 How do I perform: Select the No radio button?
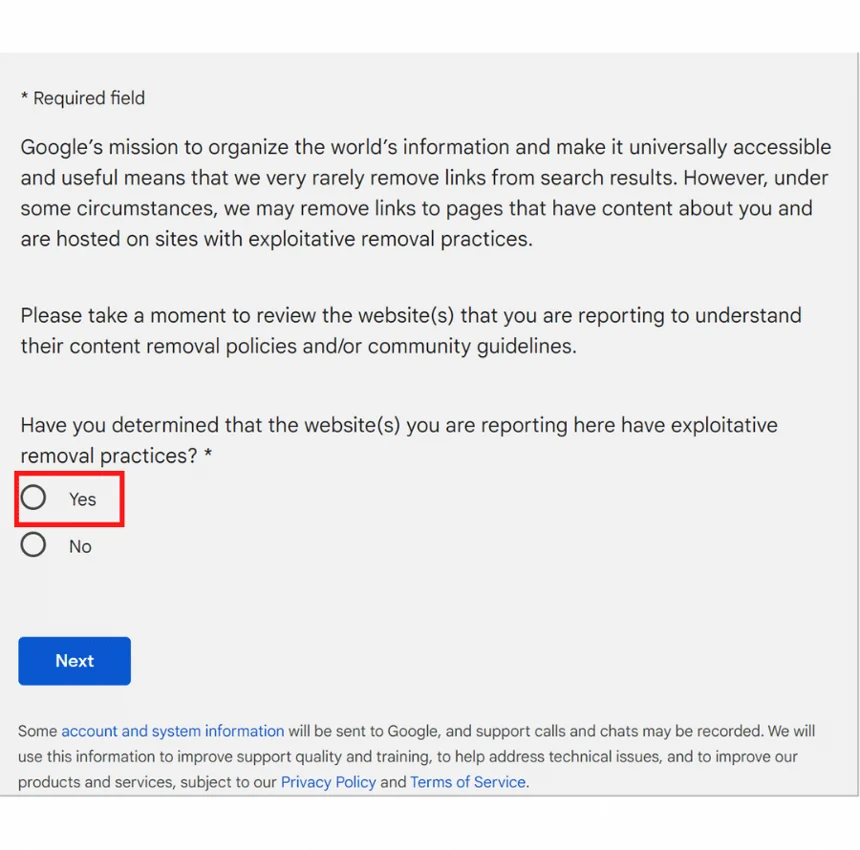pyautogui.click(x=33, y=545)
